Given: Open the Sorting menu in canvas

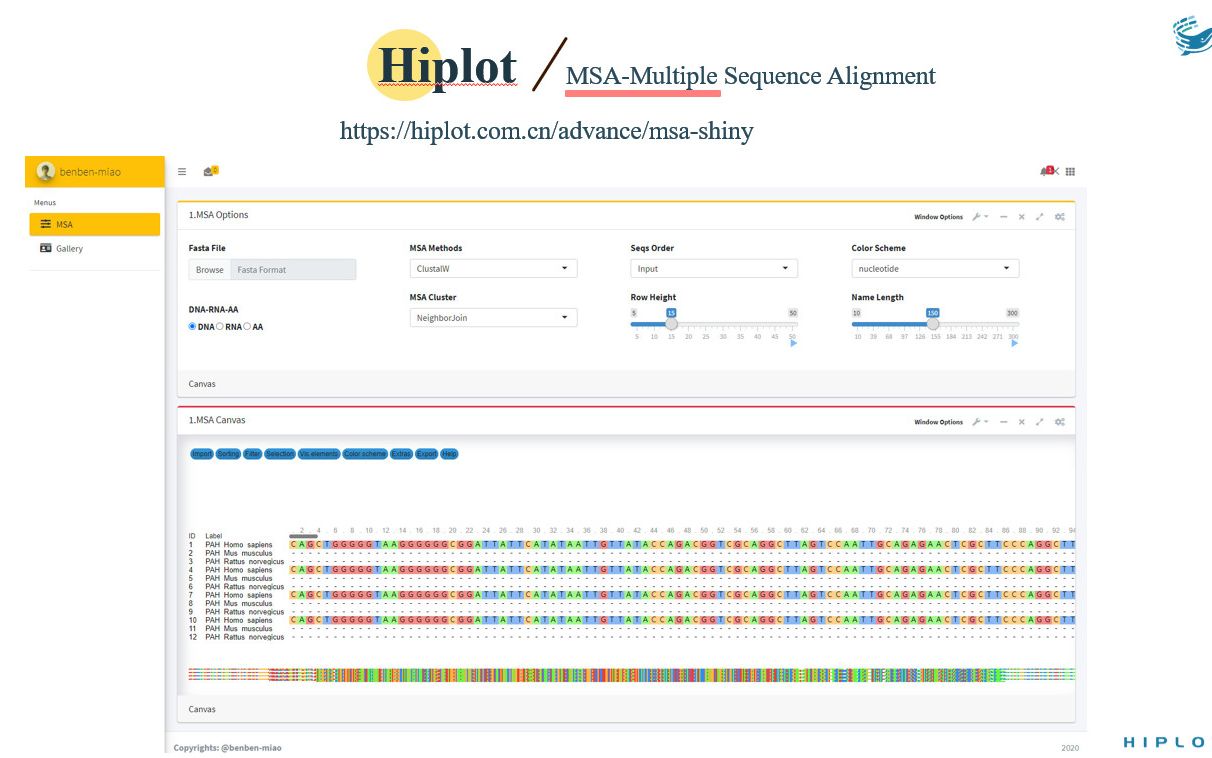Looking at the screenshot, I should (228, 454).
